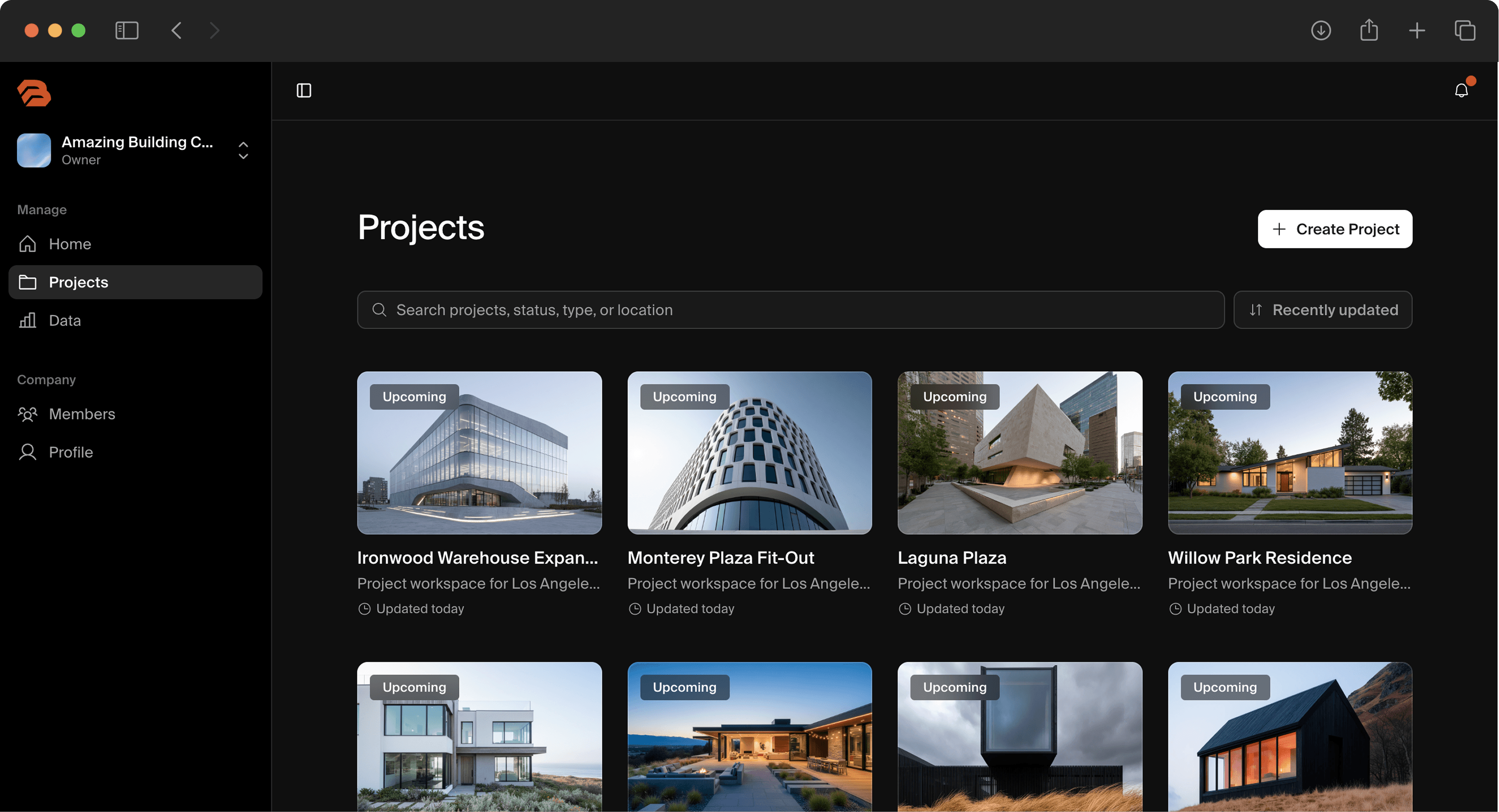
Task: Open the notifications bell
Action: tap(1461, 90)
